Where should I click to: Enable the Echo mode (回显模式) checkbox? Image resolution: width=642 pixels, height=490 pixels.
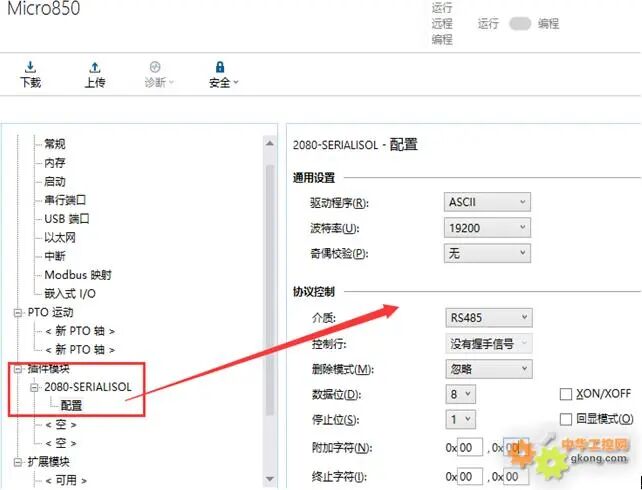565,419
